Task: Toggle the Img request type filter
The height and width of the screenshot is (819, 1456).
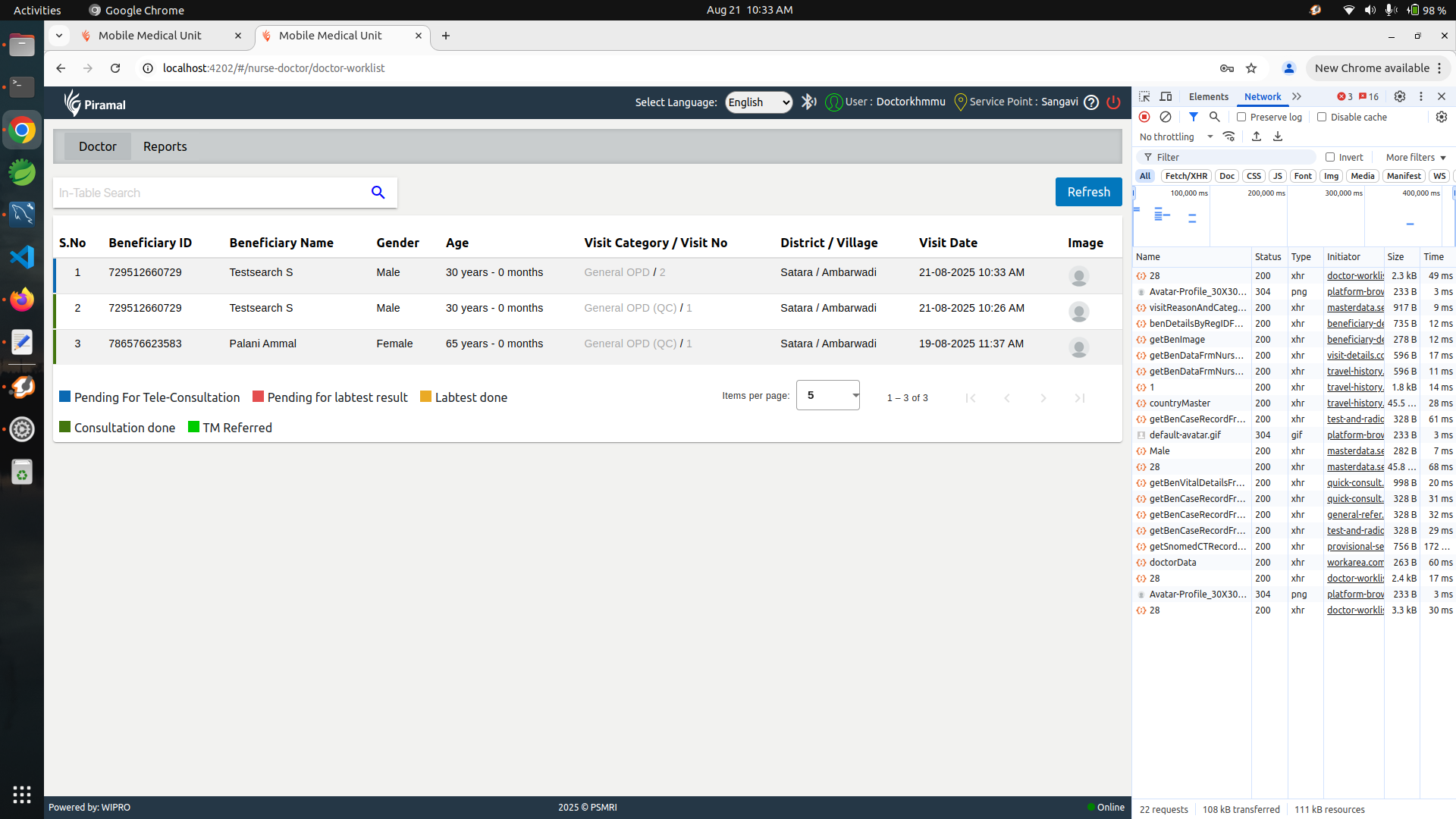Action: (x=1332, y=176)
